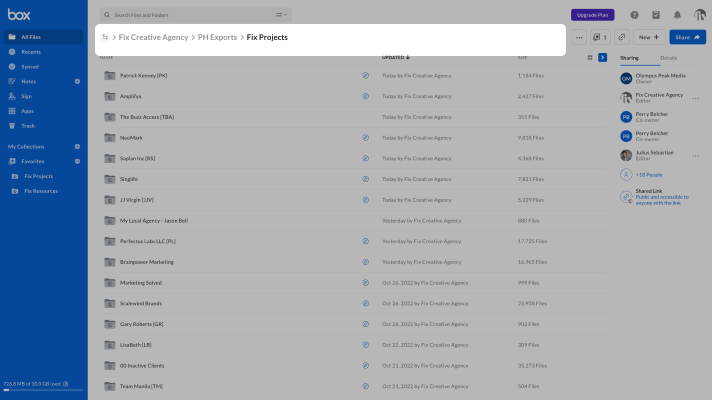Viewport: 712px width, 400px height.
Task: Switch to Sharing tab
Action: [629, 58]
